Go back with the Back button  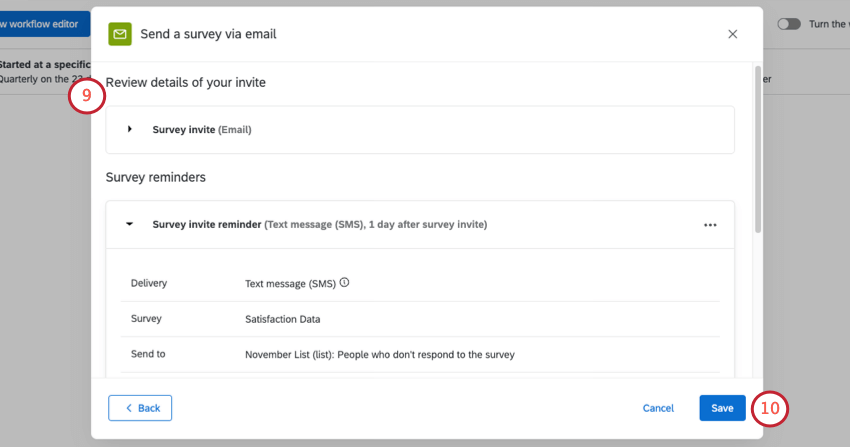click(140, 408)
